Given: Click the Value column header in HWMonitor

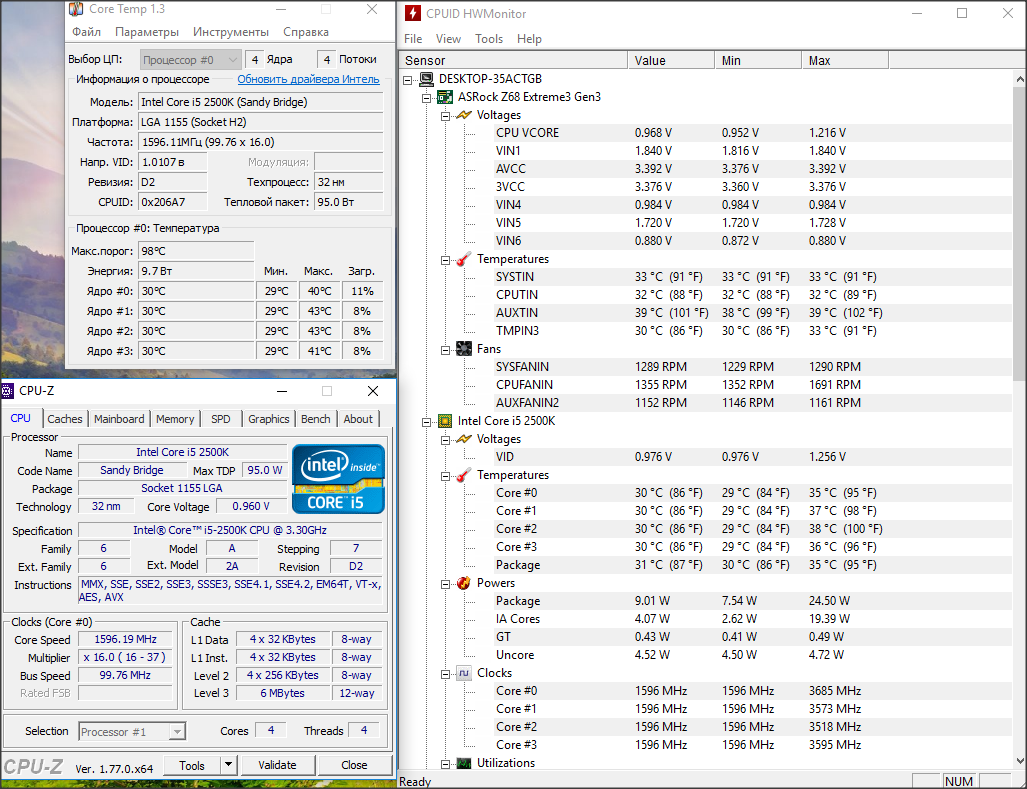Looking at the screenshot, I should point(671,60).
